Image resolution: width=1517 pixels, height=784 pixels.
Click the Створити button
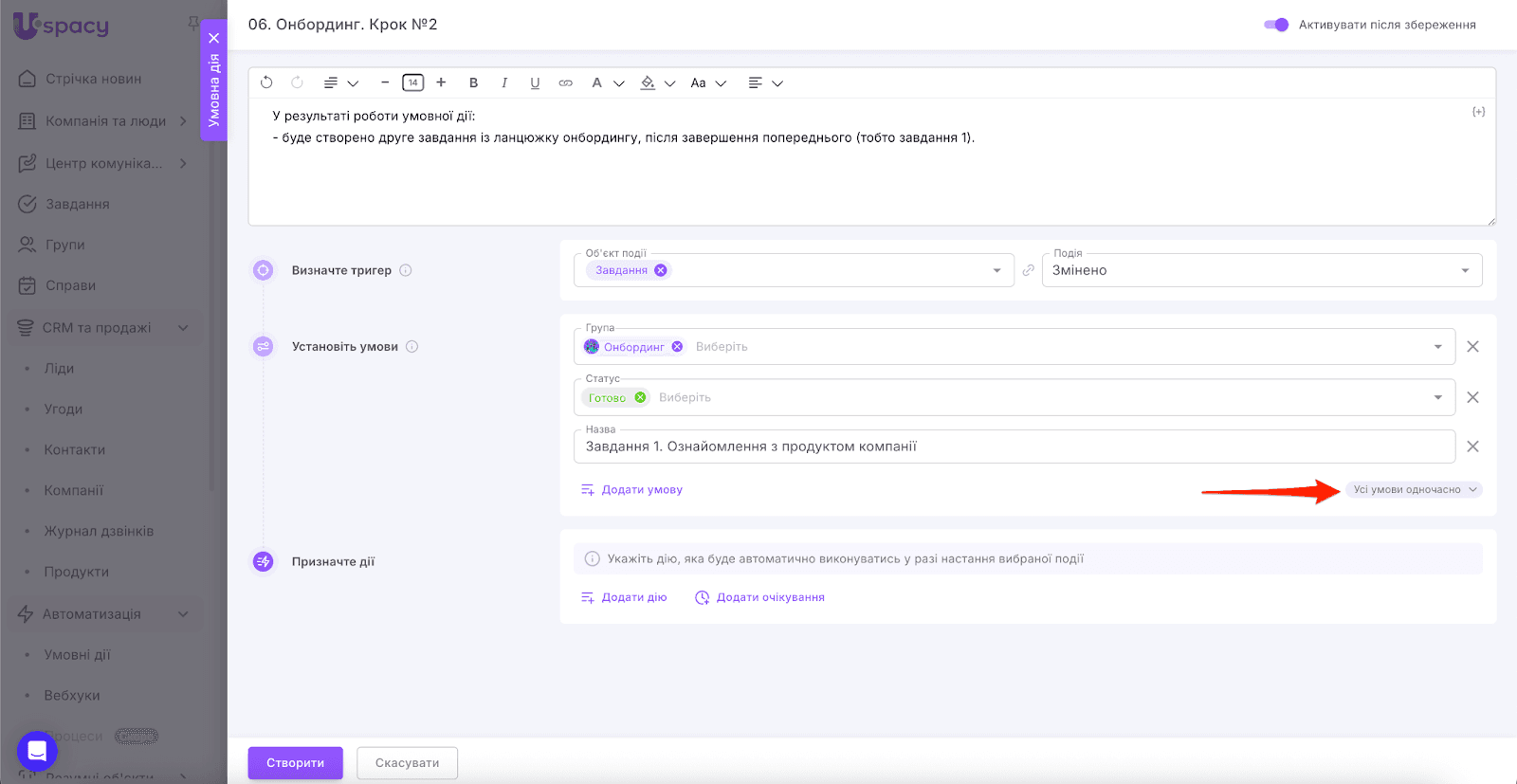pyautogui.click(x=295, y=762)
